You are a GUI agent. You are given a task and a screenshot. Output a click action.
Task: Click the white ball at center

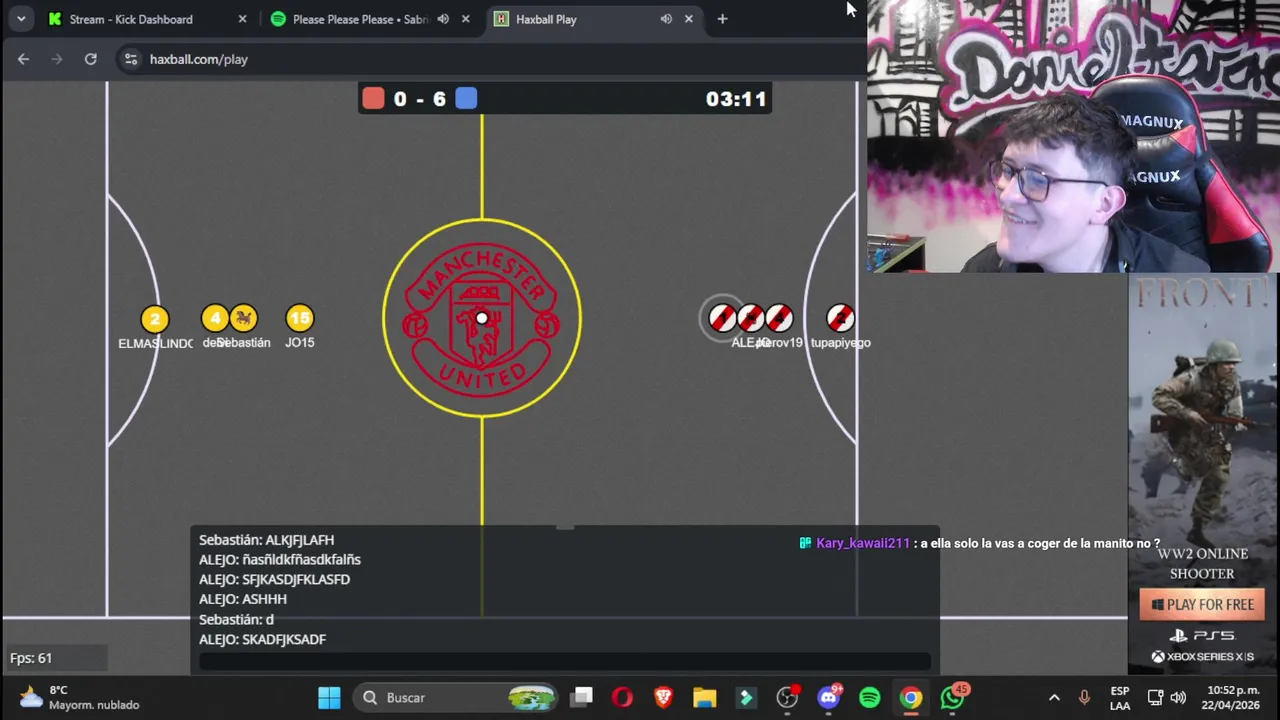point(482,318)
